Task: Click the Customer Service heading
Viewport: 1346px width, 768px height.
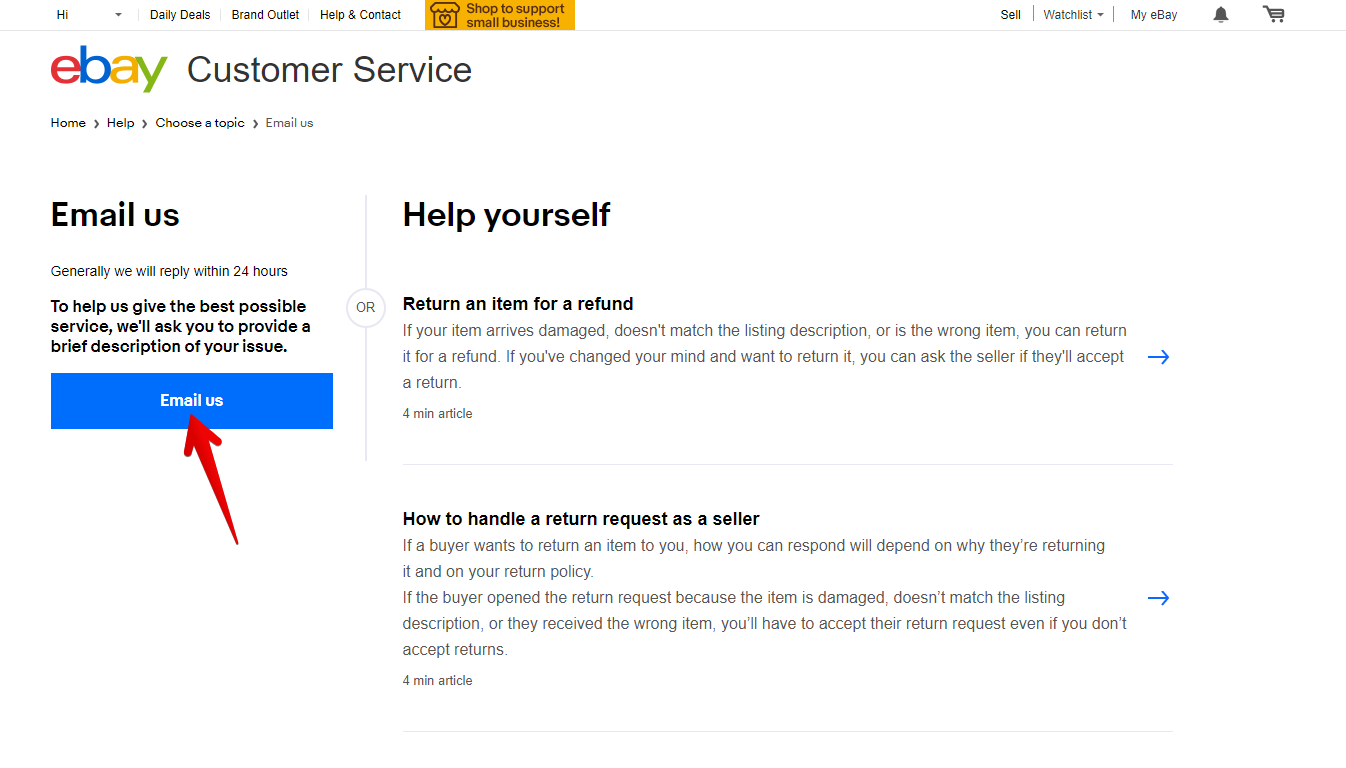Action: (x=329, y=70)
